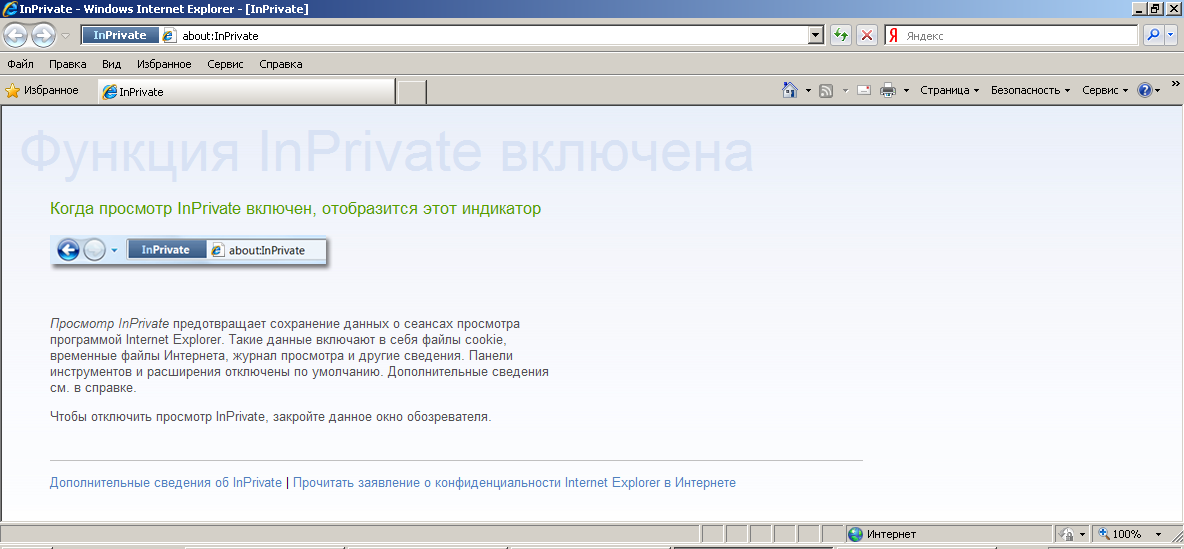Viewport: 1184px width, 549px height.
Task: Open the Internet Explorer privacy statement link
Action: [x=514, y=483]
